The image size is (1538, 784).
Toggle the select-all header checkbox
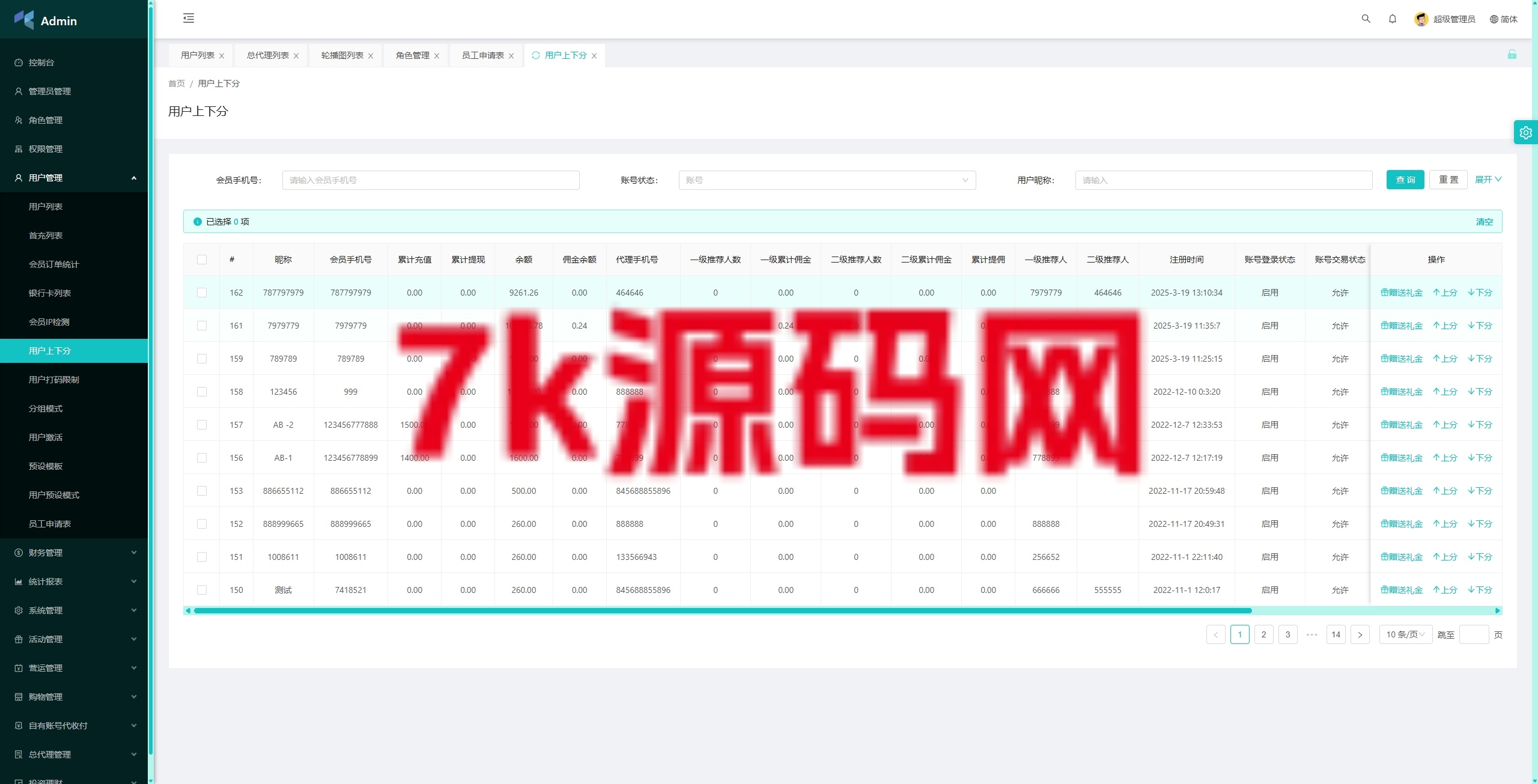point(202,260)
